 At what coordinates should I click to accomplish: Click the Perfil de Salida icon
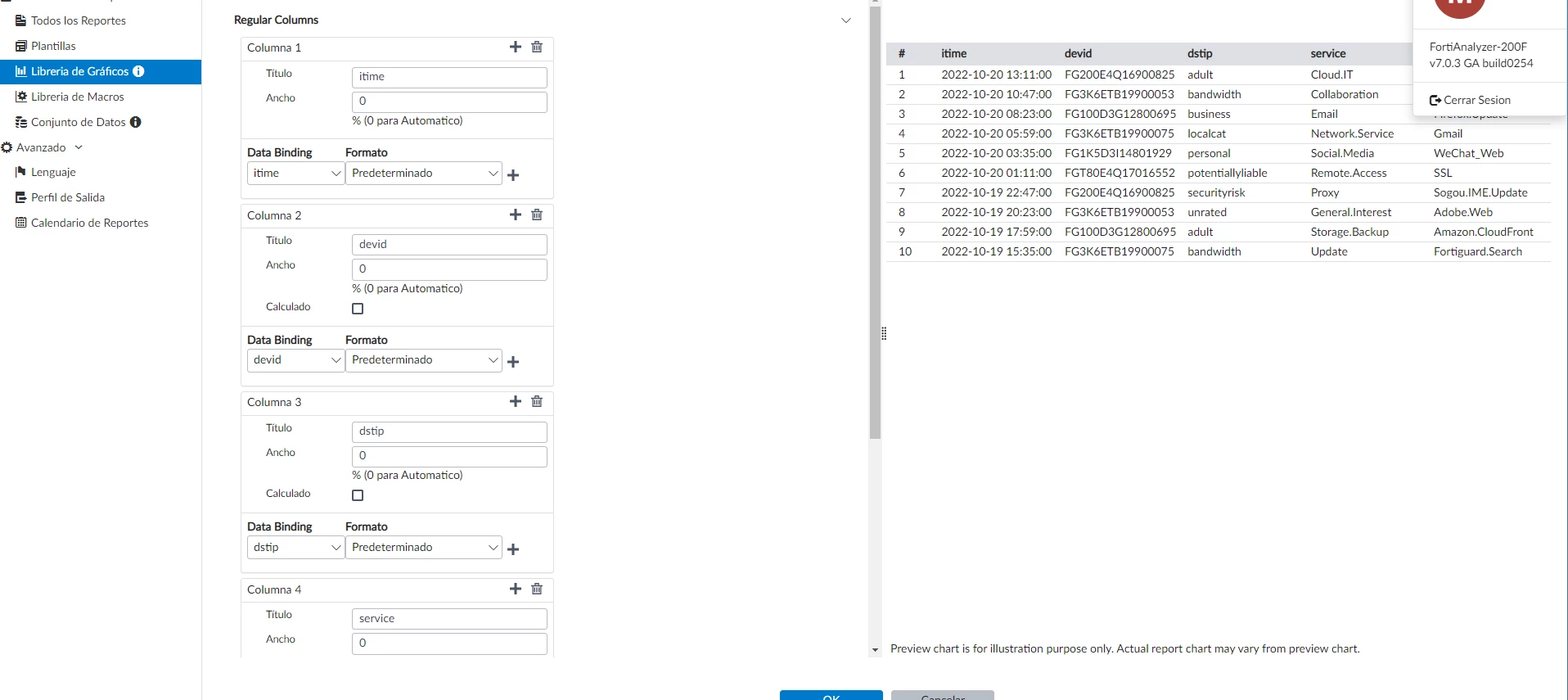click(x=21, y=197)
